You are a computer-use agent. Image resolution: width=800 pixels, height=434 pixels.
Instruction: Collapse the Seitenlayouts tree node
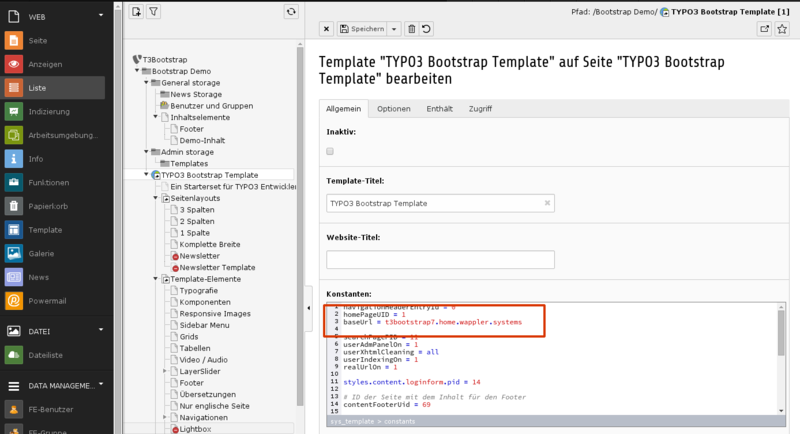[156, 198]
